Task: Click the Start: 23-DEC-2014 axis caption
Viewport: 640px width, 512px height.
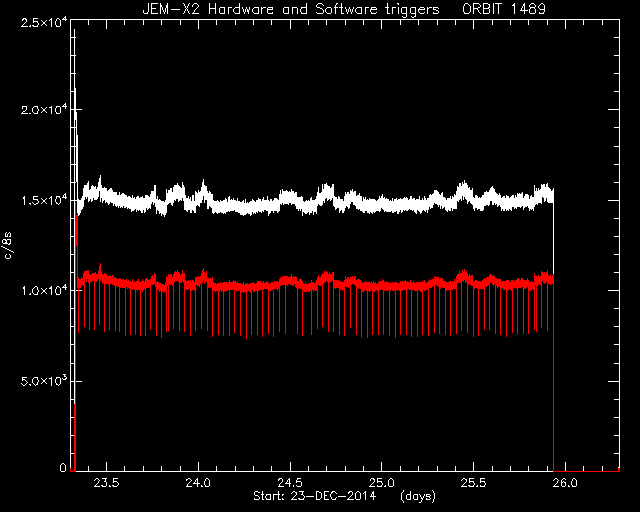Action: point(314,496)
